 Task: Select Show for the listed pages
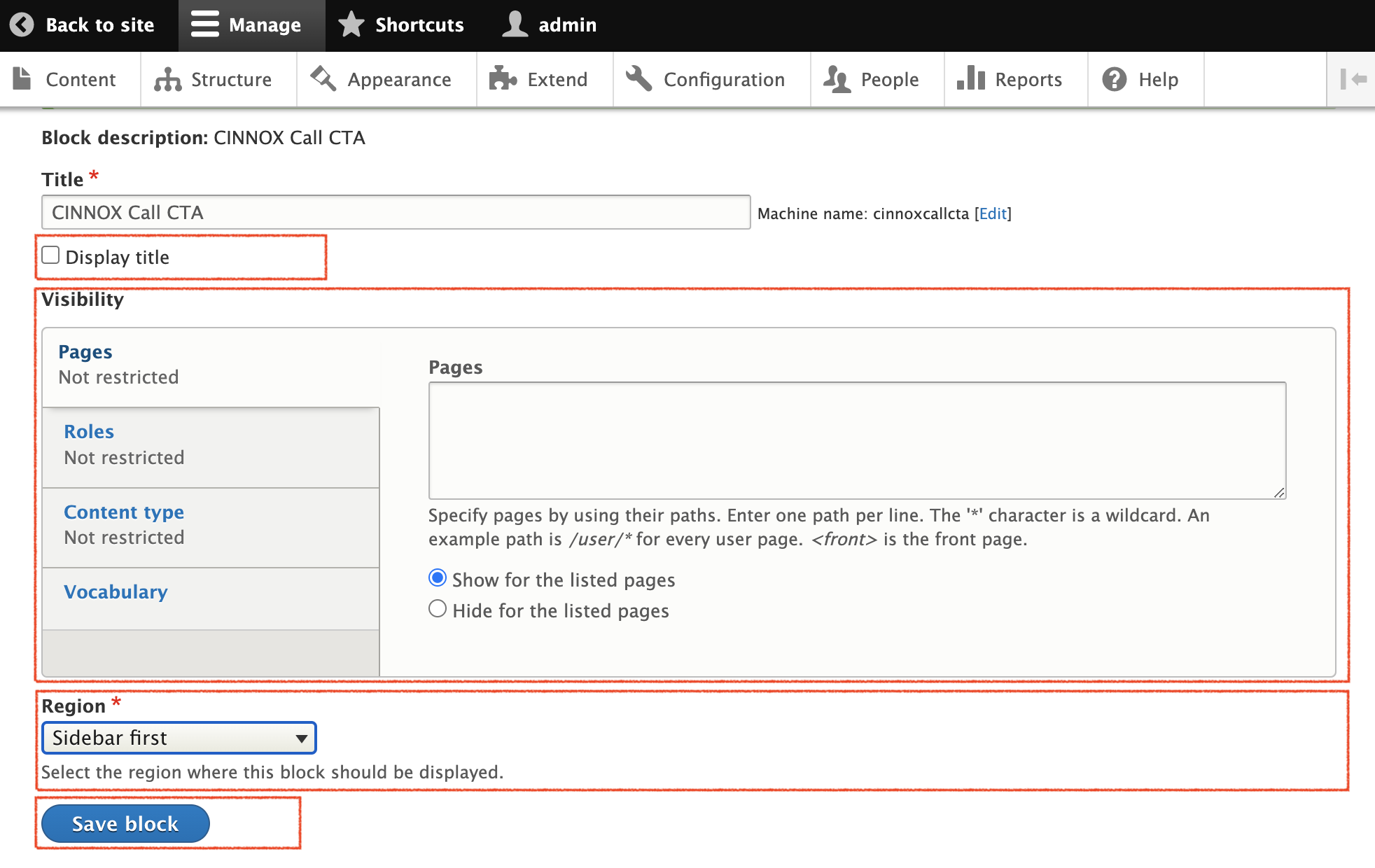[438, 578]
